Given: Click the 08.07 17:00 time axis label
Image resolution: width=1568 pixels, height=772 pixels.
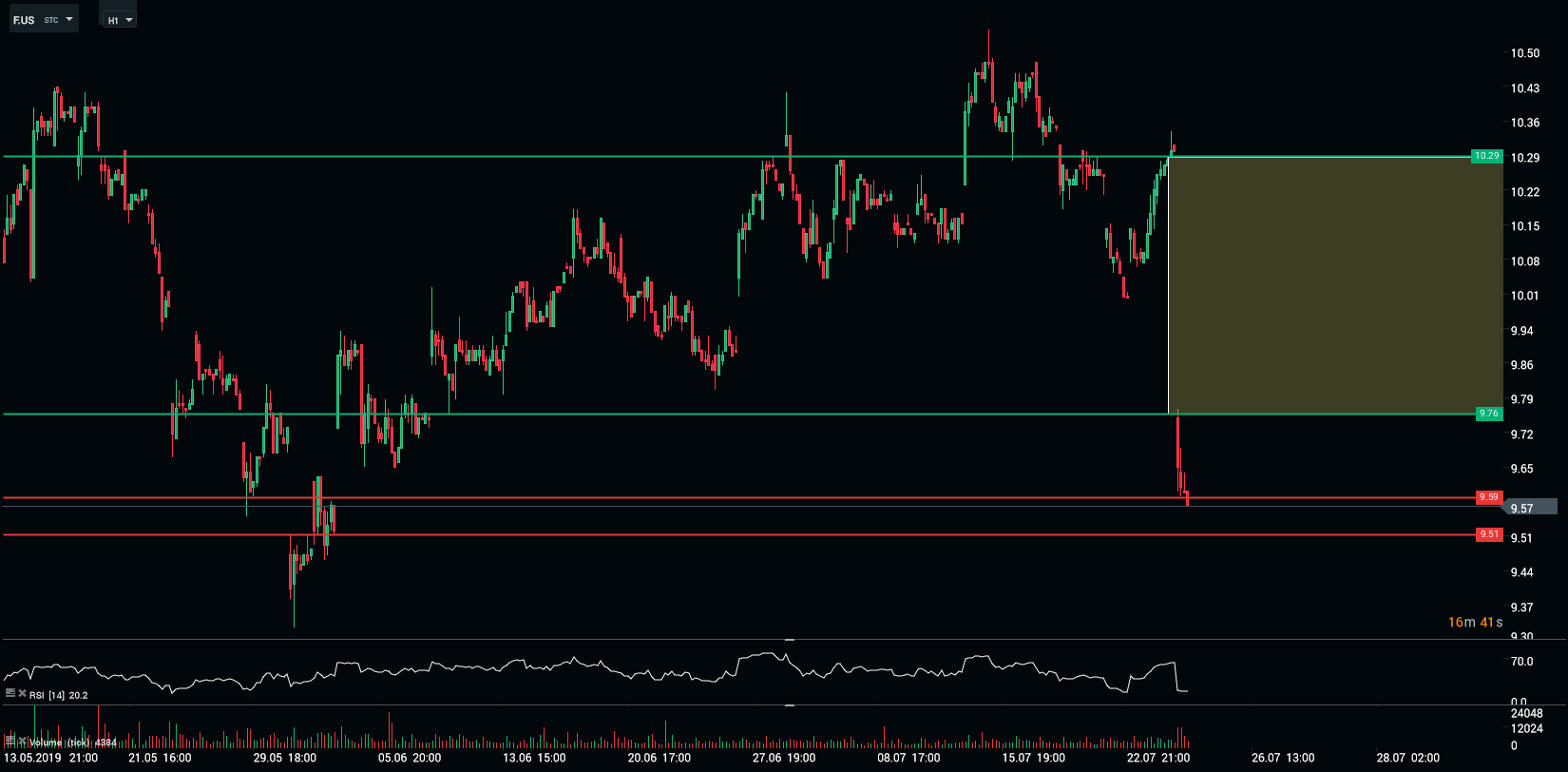Looking at the screenshot, I should (908, 758).
